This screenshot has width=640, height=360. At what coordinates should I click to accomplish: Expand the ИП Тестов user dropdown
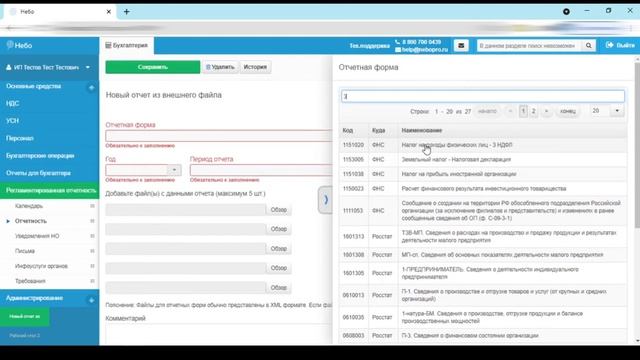(x=88, y=67)
